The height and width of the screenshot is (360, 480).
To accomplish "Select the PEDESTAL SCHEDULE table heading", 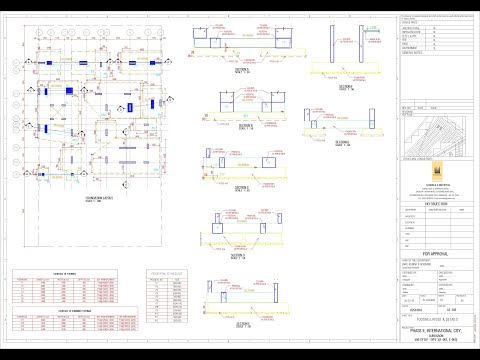I will 167,273.
